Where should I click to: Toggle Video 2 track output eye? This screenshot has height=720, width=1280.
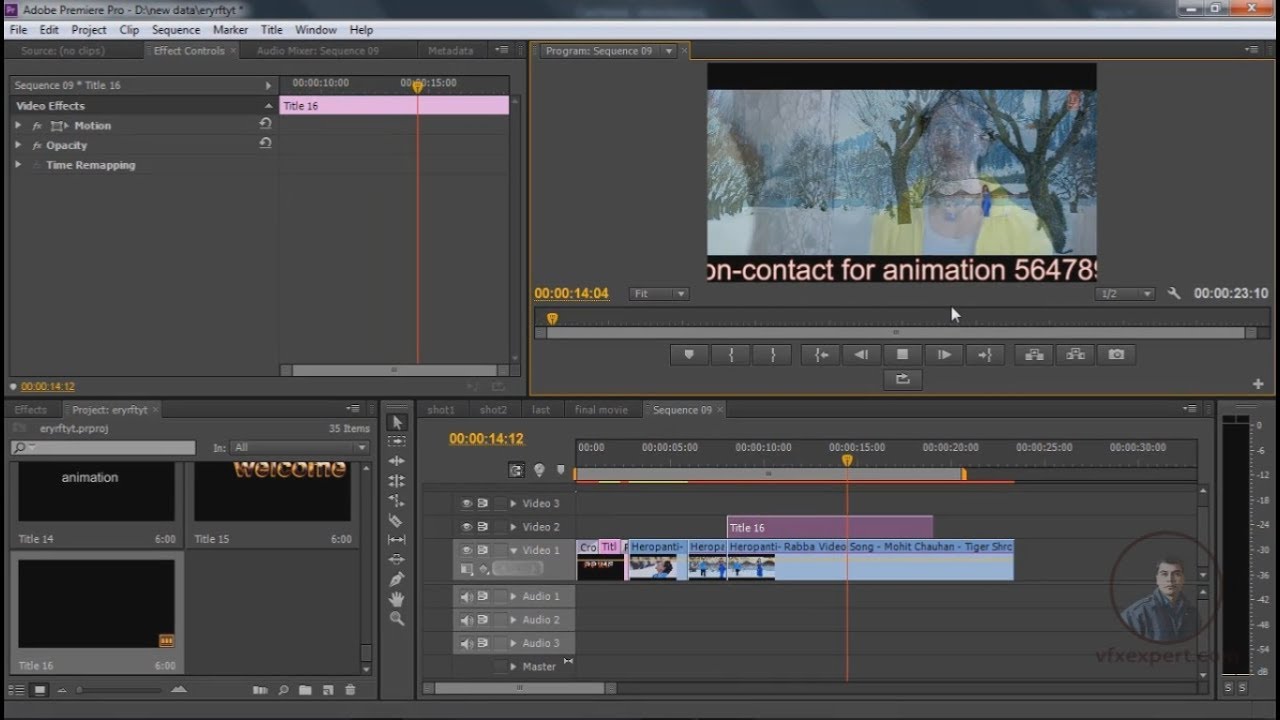(x=467, y=527)
